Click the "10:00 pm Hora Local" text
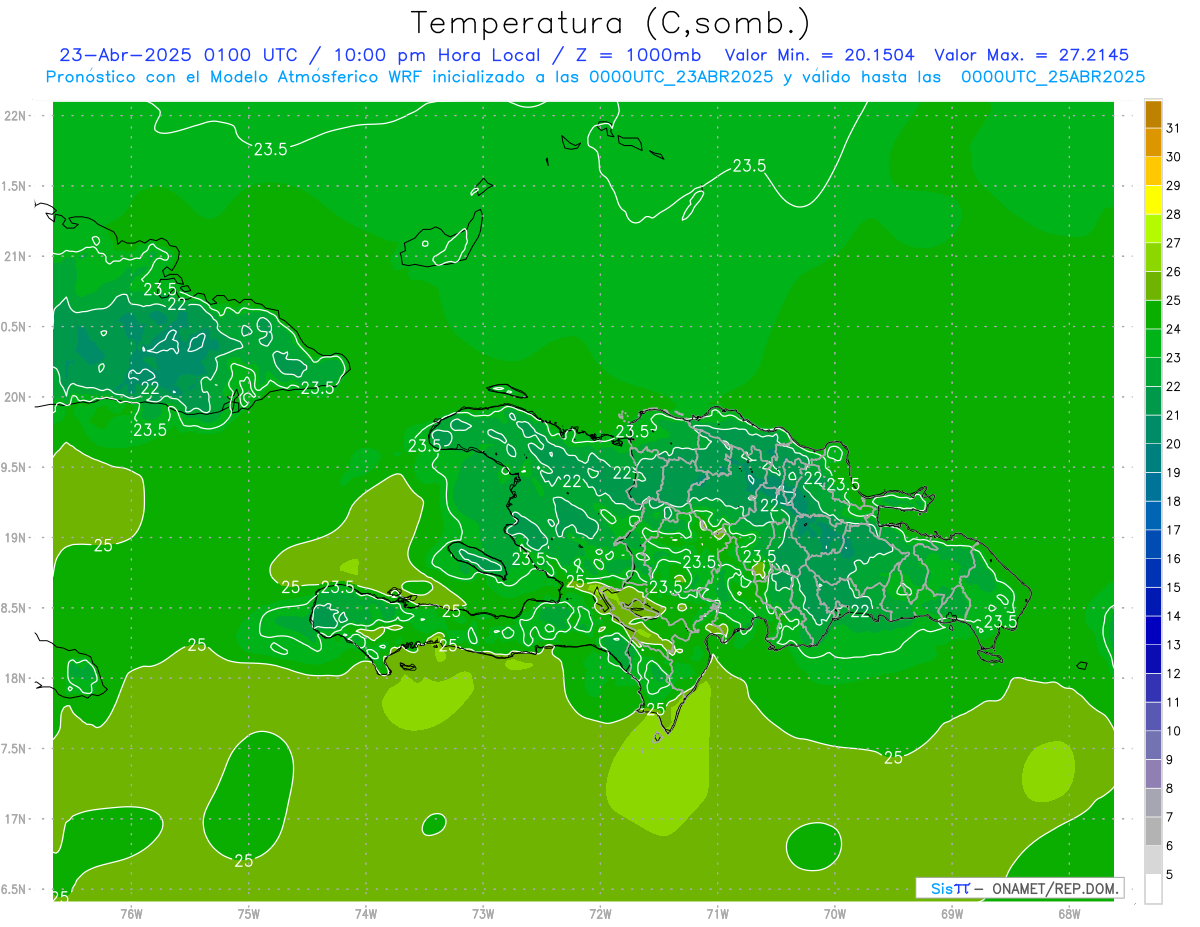This screenshot has height=927, width=1200. (x=435, y=55)
